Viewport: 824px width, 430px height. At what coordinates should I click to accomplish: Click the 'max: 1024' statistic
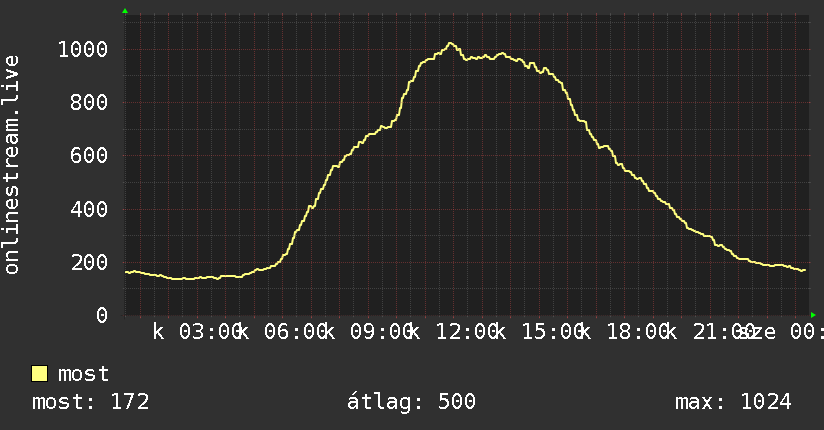(733, 402)
